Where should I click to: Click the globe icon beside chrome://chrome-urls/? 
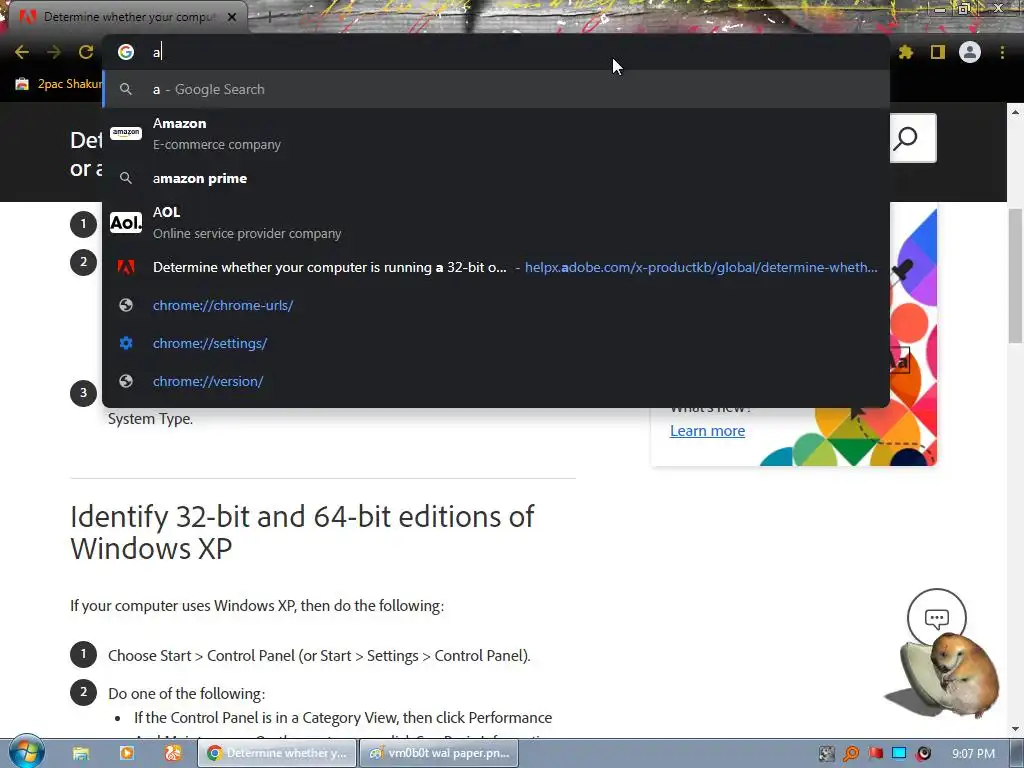click(126, 305)
